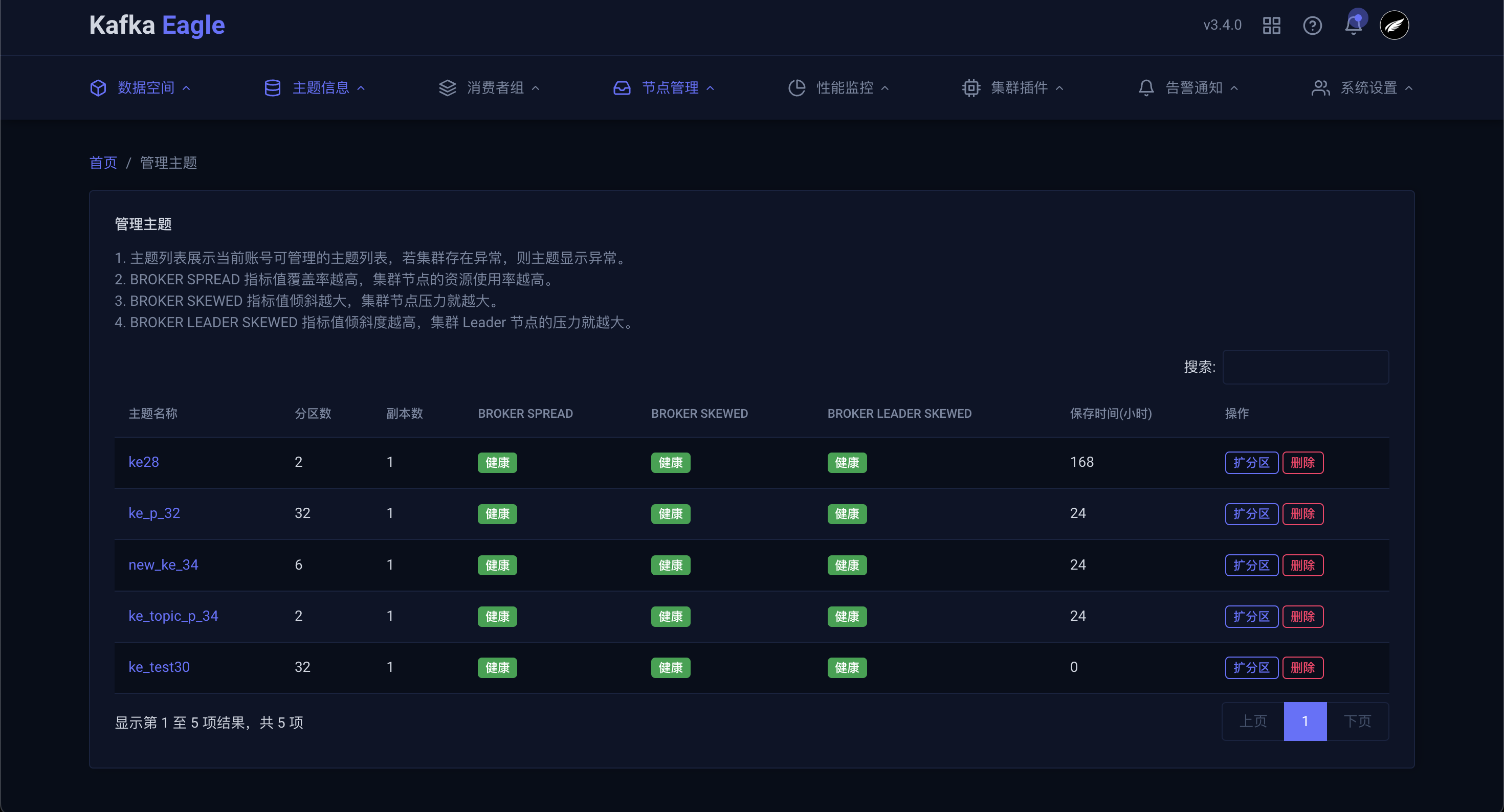The height and width of the screenshot is (812, 1504).
Task: Click the layers icon beside 消费者组
Action: click(x=447, y=87)
